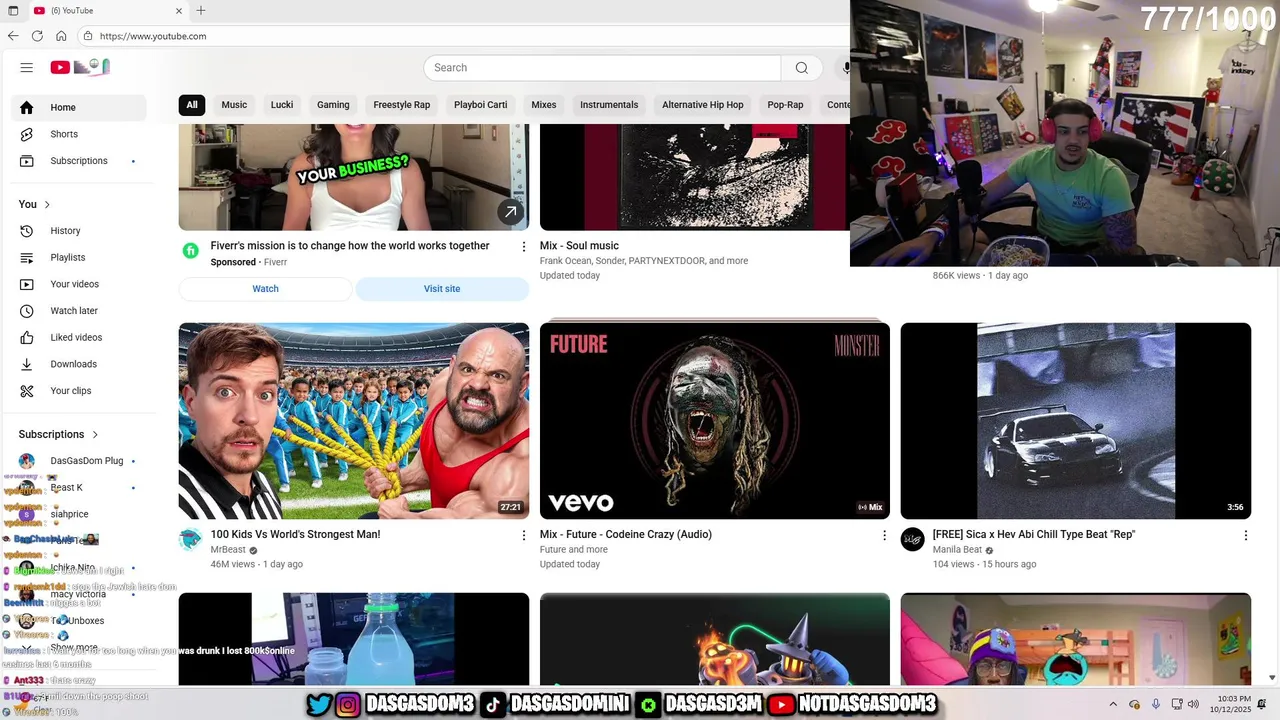1280x720 pixels.
Task: Click the Manila Beat channel avatar
Action: click(912, 540)
